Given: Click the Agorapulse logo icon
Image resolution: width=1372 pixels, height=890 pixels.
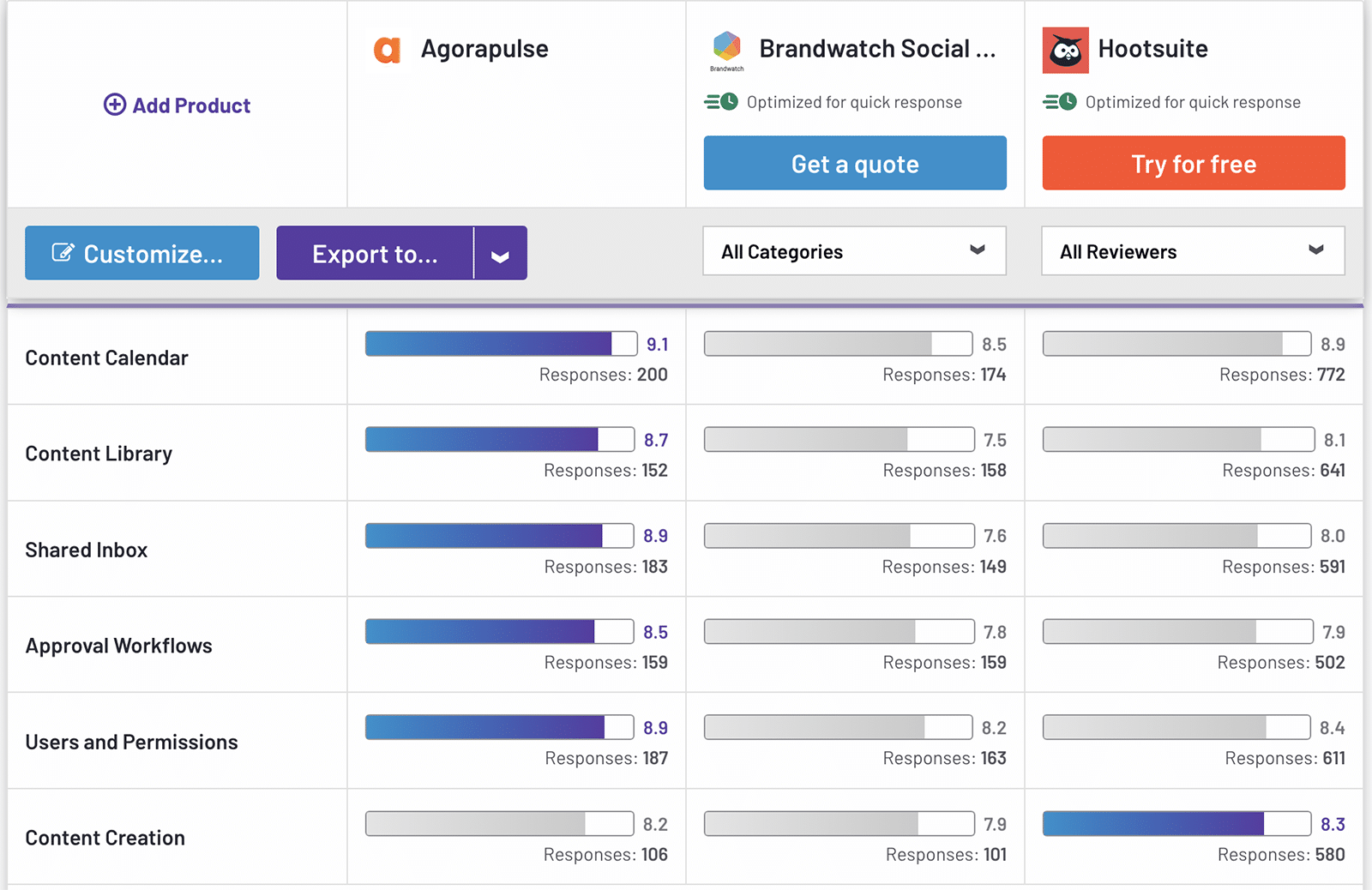Looking at the screenshot, I should [x=387, y=50].
